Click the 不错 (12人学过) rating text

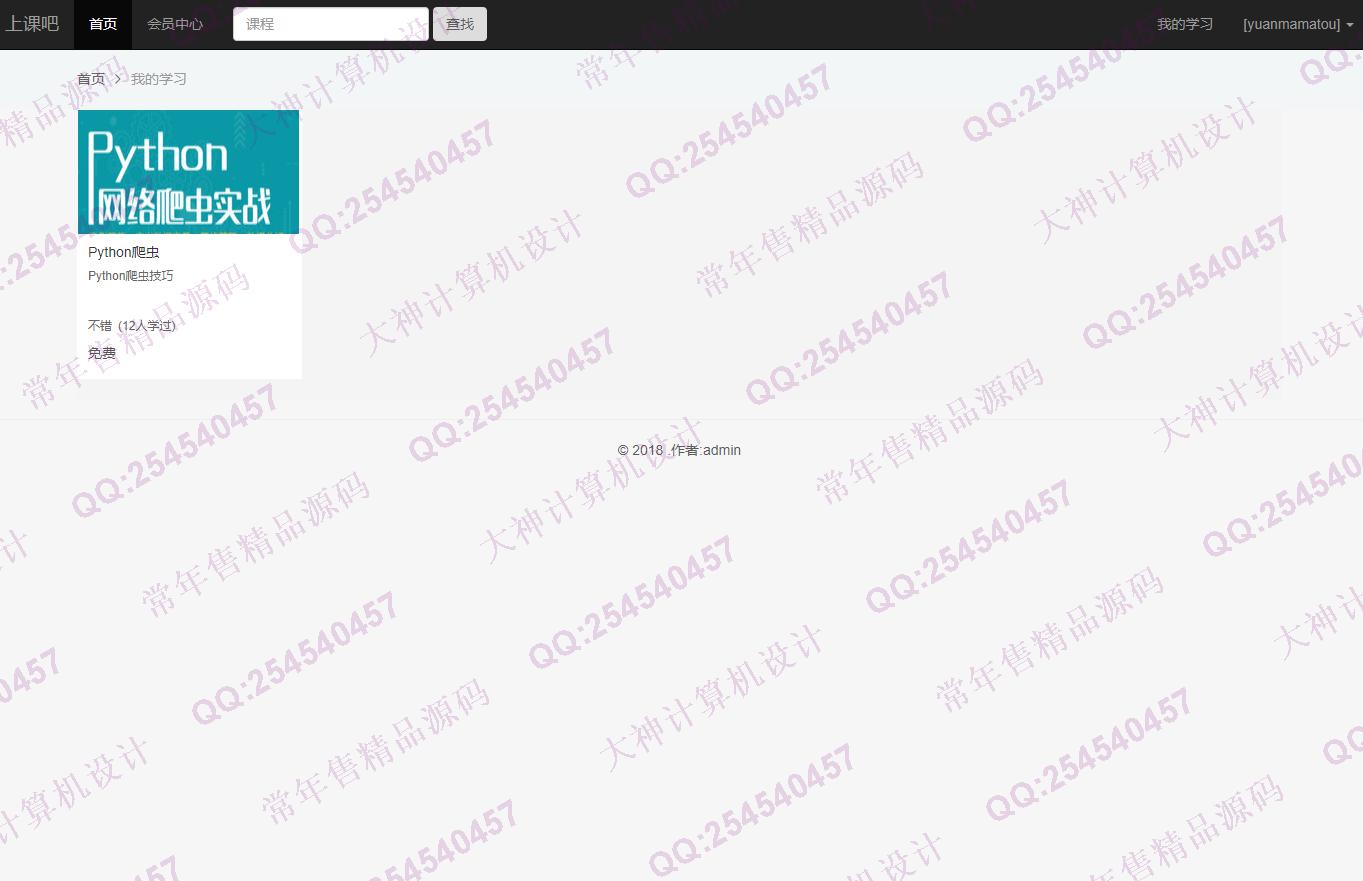[132, 326]
